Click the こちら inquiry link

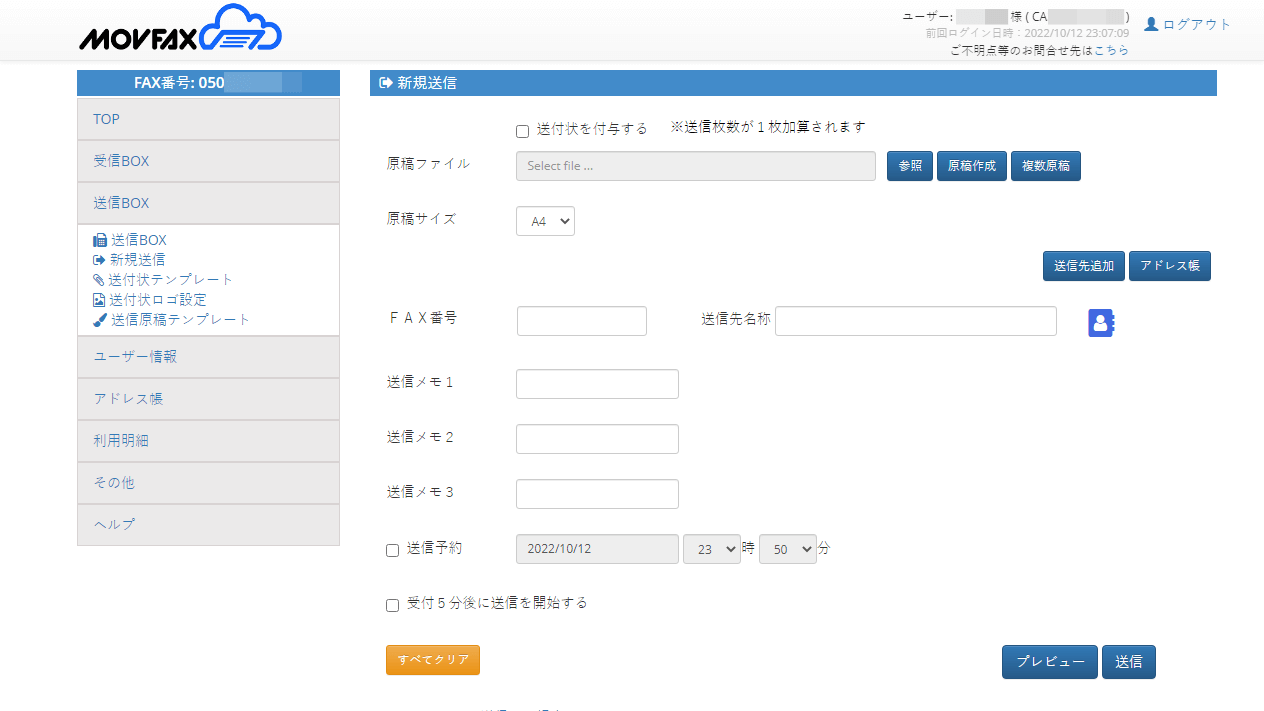1112,50
